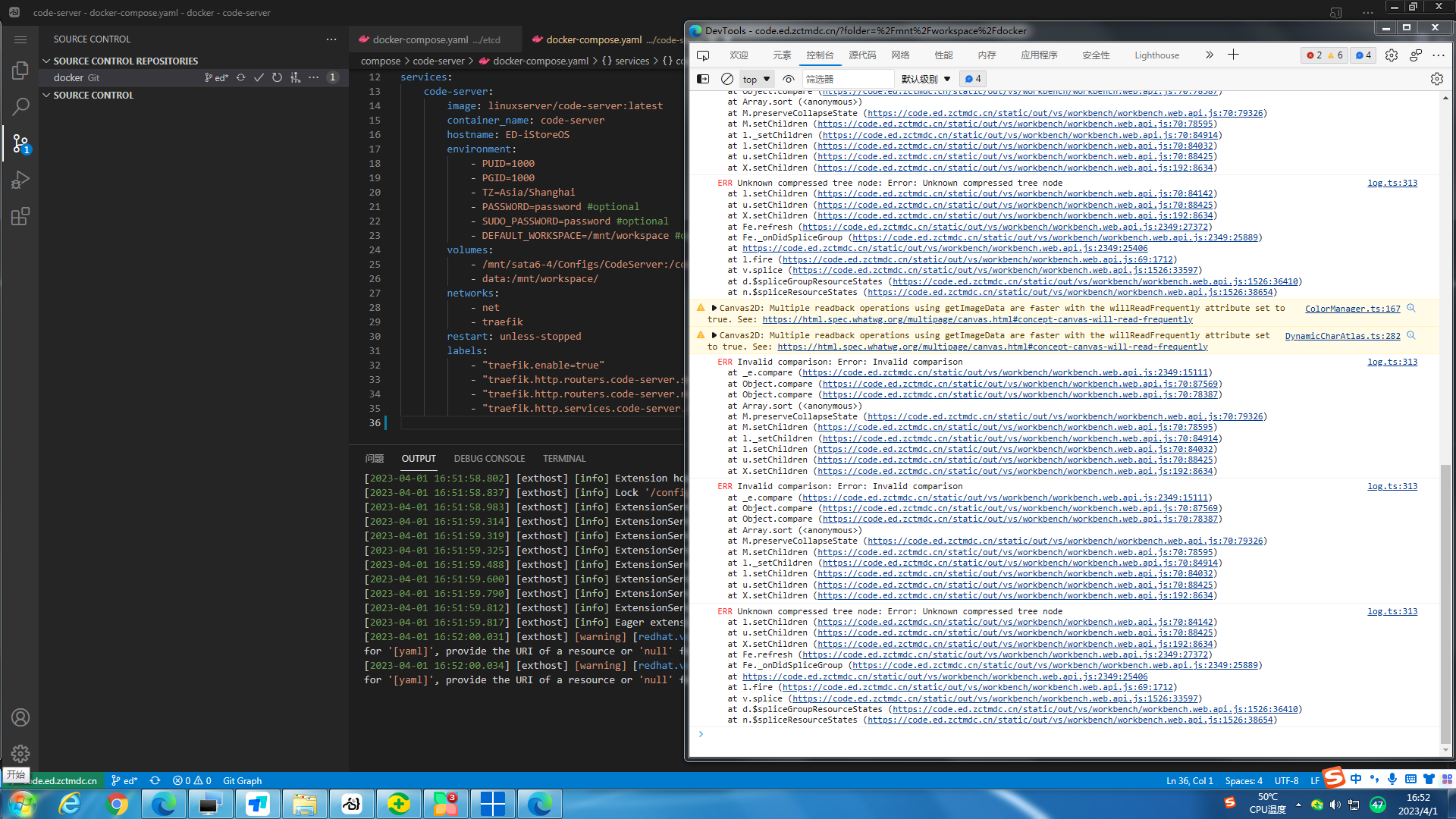Open Google Chrome from the Windows taskbar
Screen dimensions: 1456x819
tap(117, 804)
